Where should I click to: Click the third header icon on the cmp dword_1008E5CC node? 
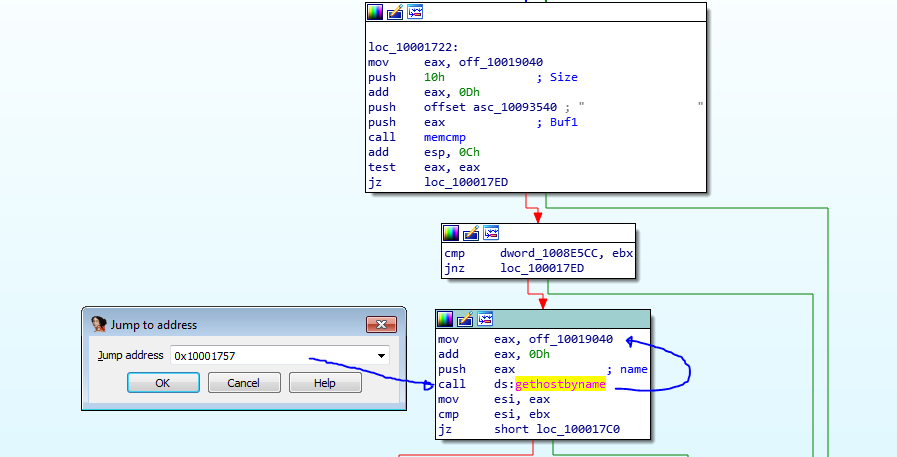(491, 233)
